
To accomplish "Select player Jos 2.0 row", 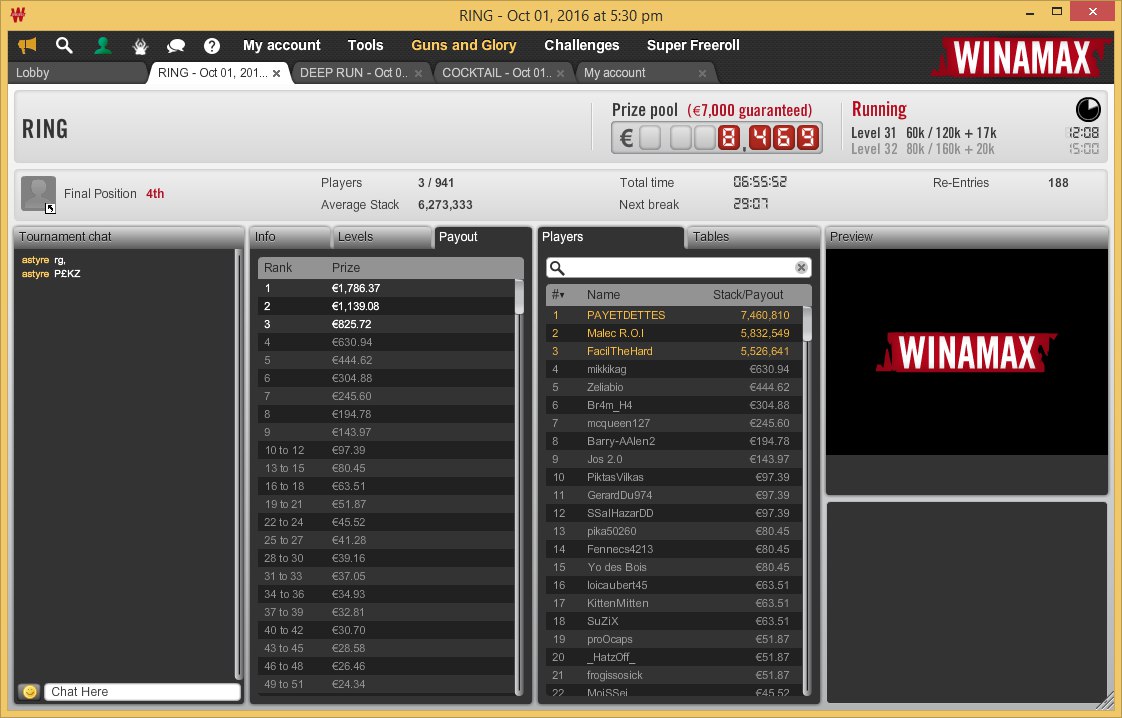I will click(674, 459).
